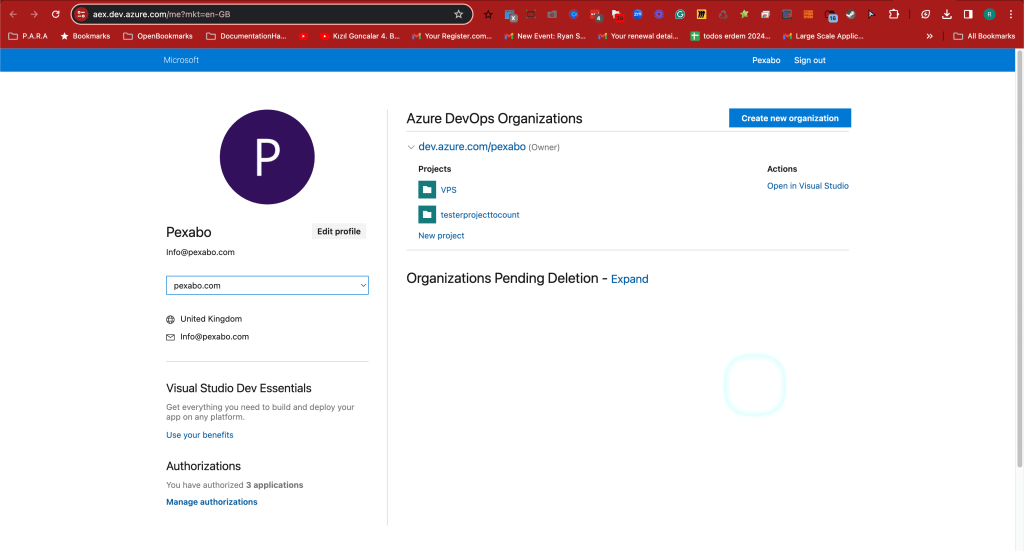
Task: Click the Info@pexabo.com text beside envelope
Action: [214, 337]
